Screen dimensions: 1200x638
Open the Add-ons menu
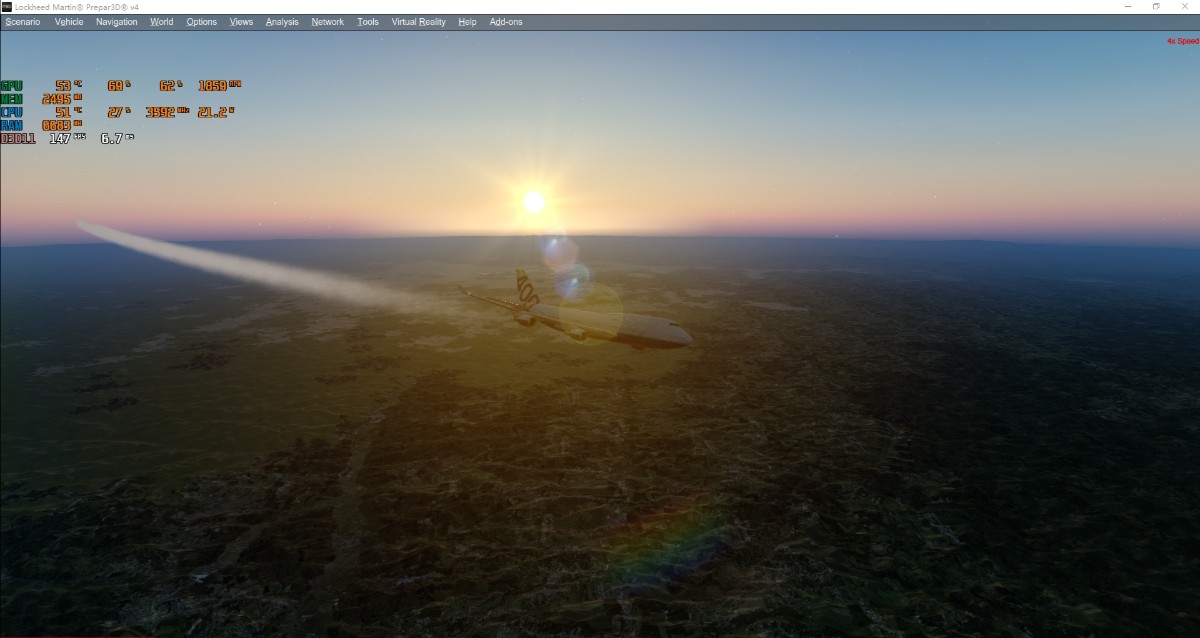pos(504,21)
